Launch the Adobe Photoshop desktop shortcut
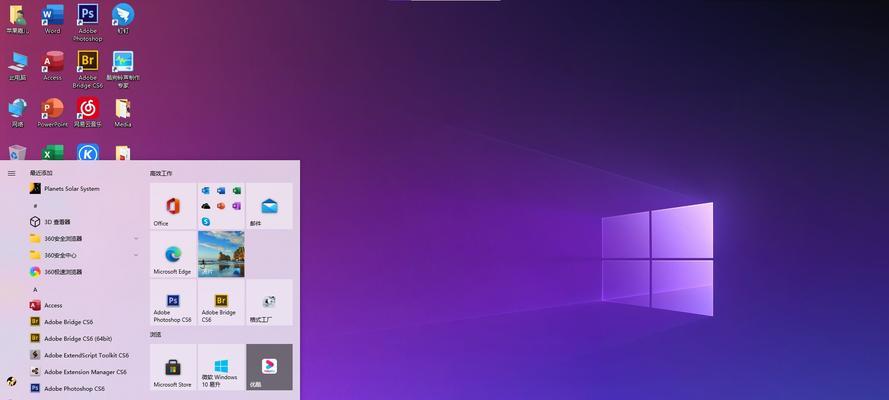Screen dimensions: 889x400 [x=87, y=22]
